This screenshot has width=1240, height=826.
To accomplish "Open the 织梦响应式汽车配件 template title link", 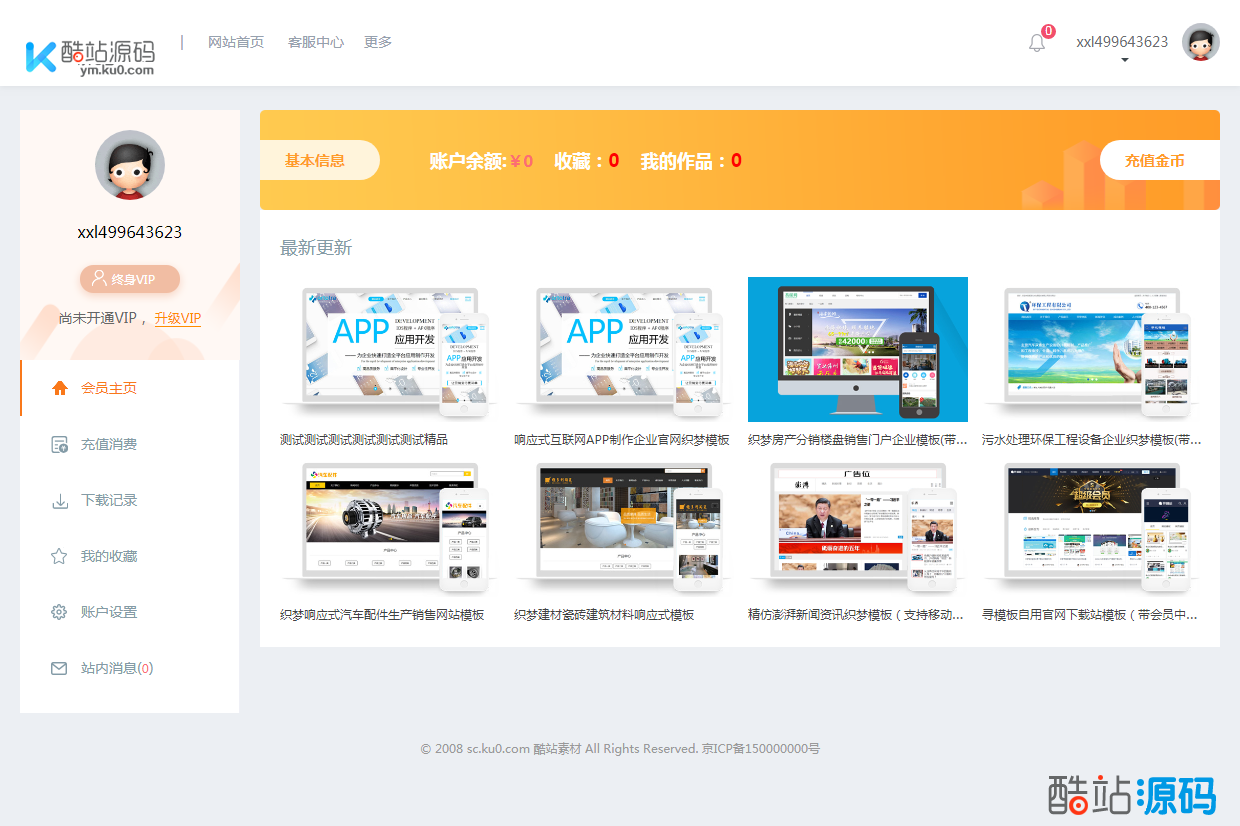I will tap(382, 615).
